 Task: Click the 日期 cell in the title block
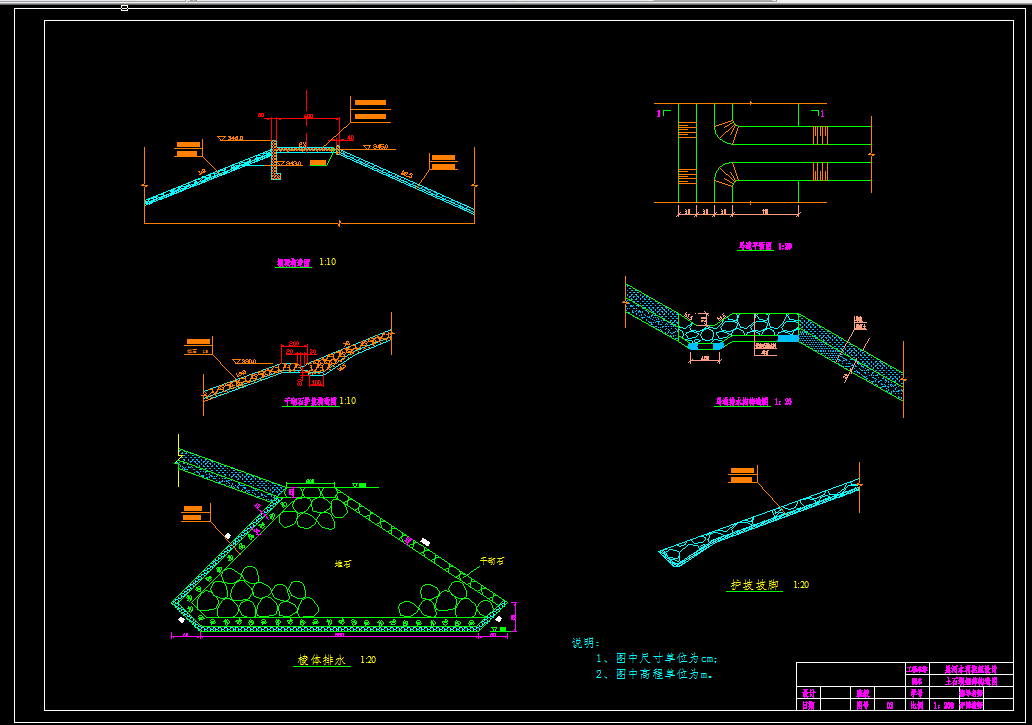(808, 705)
